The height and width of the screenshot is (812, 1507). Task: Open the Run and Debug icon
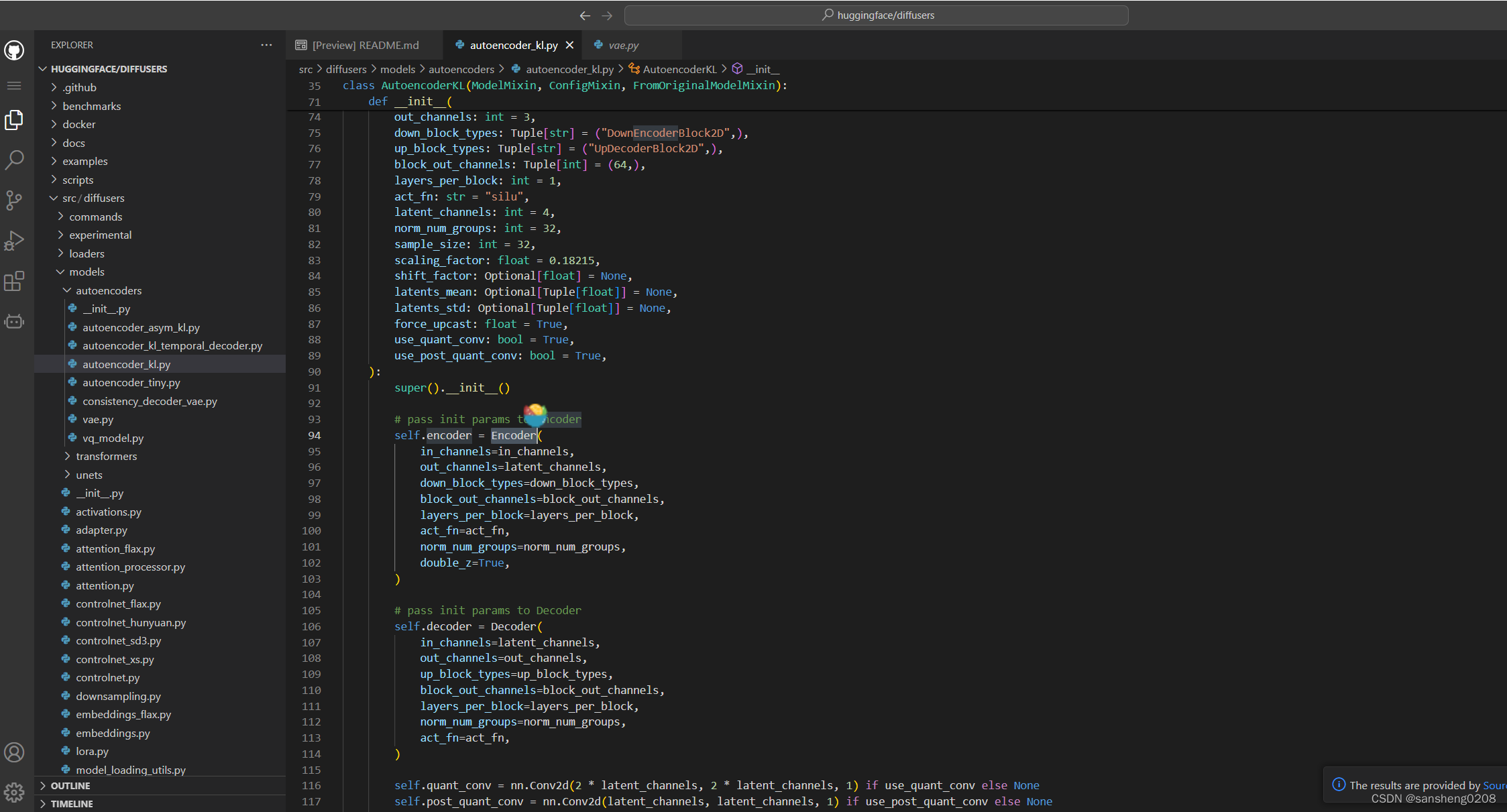point(14,240)
